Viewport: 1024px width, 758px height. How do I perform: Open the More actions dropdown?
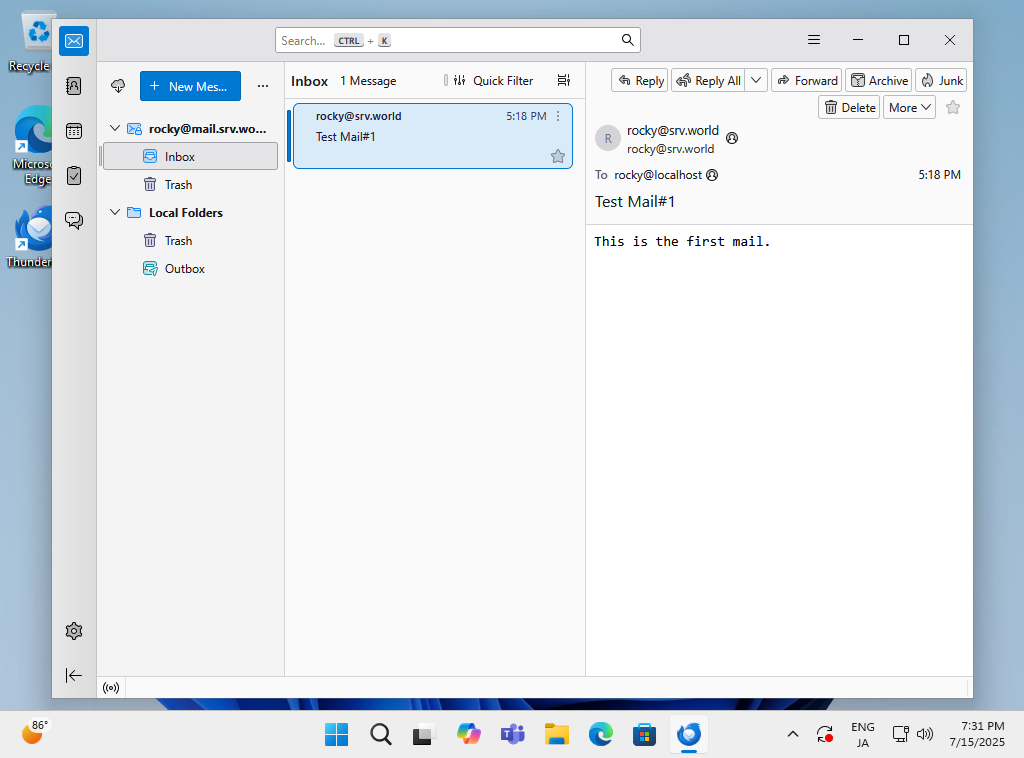coord(909,108)
